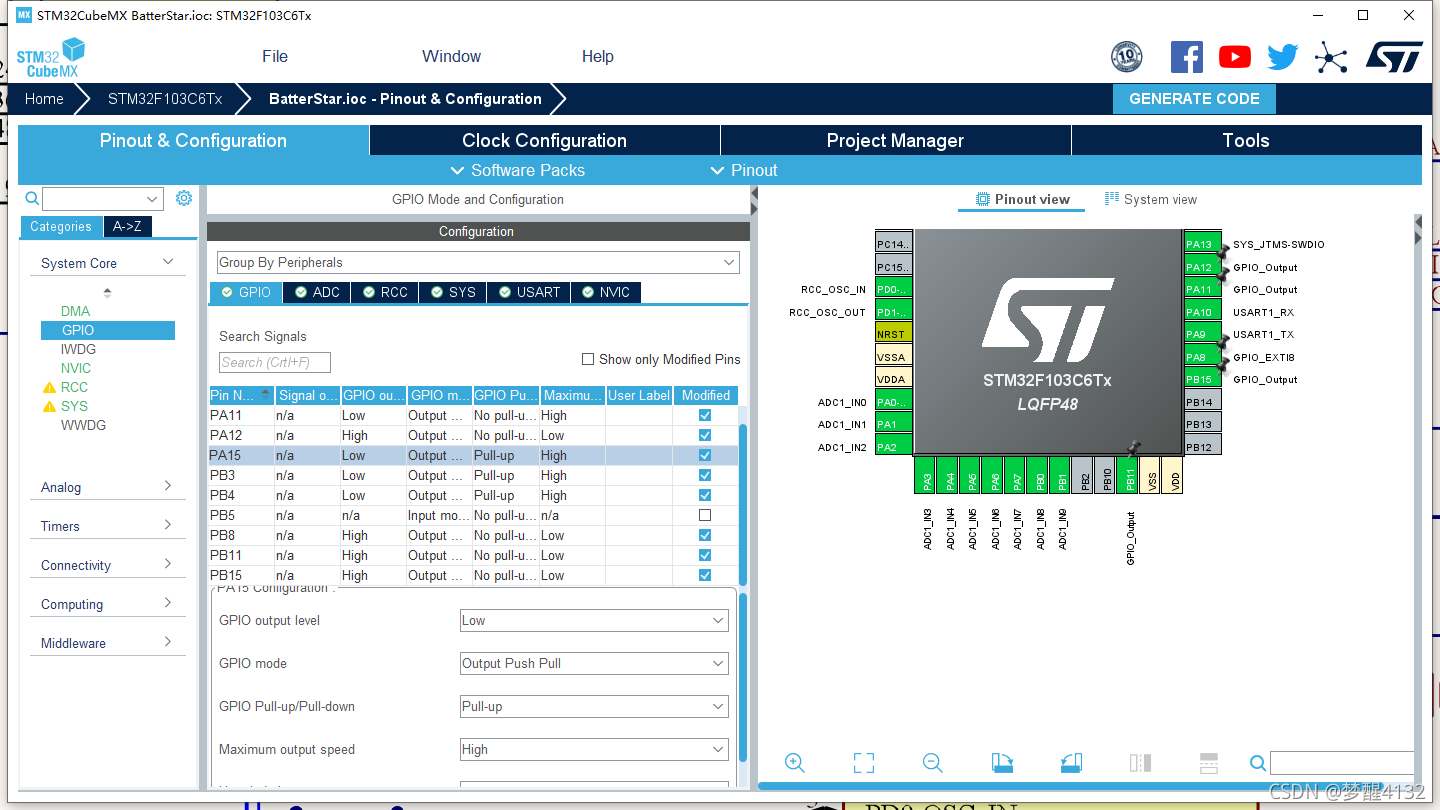Open the File menu
This screenshot has height=810, width=1440.
click(x=275, y=56)
